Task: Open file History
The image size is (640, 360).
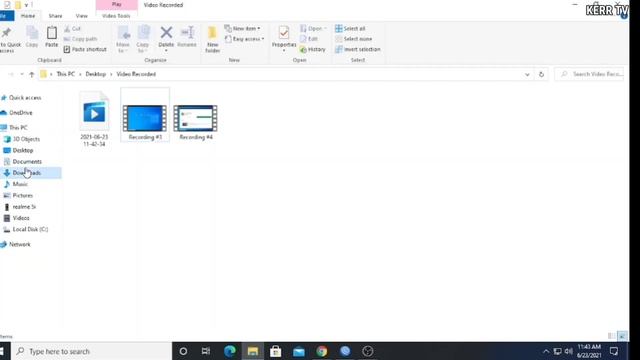Action: pos(313,49)
